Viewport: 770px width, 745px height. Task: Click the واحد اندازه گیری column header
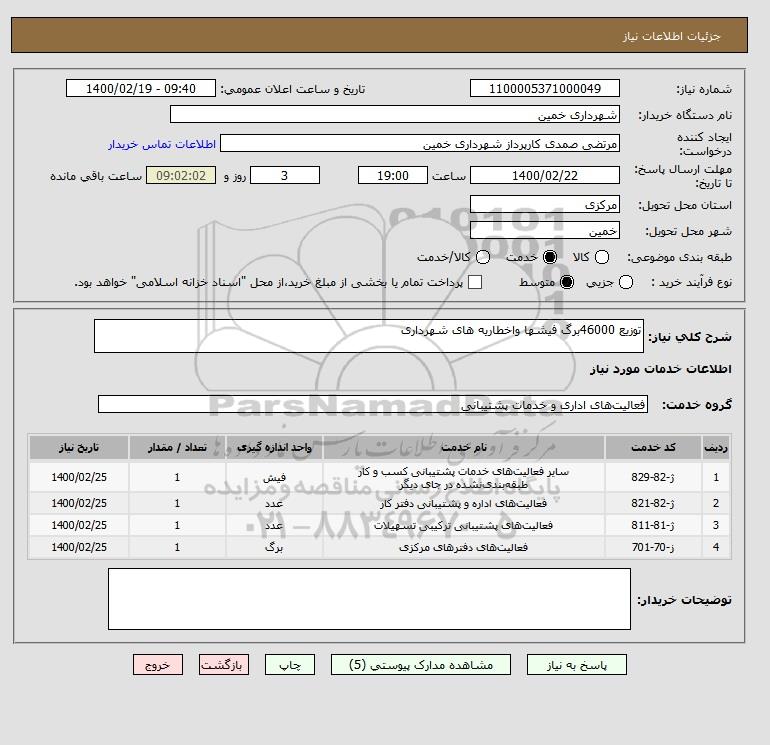tap(275, 447)
